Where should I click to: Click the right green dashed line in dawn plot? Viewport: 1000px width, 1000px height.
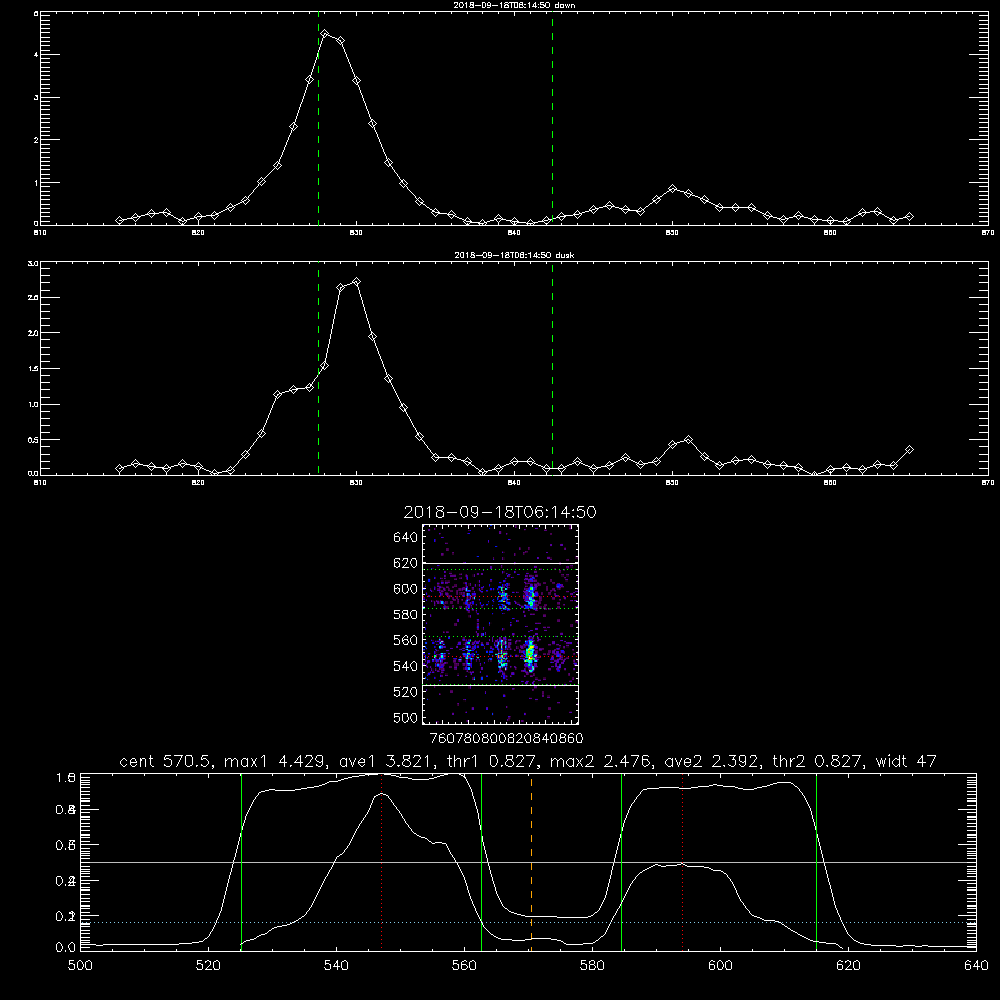pyautogui.click(x=552, y=118)
